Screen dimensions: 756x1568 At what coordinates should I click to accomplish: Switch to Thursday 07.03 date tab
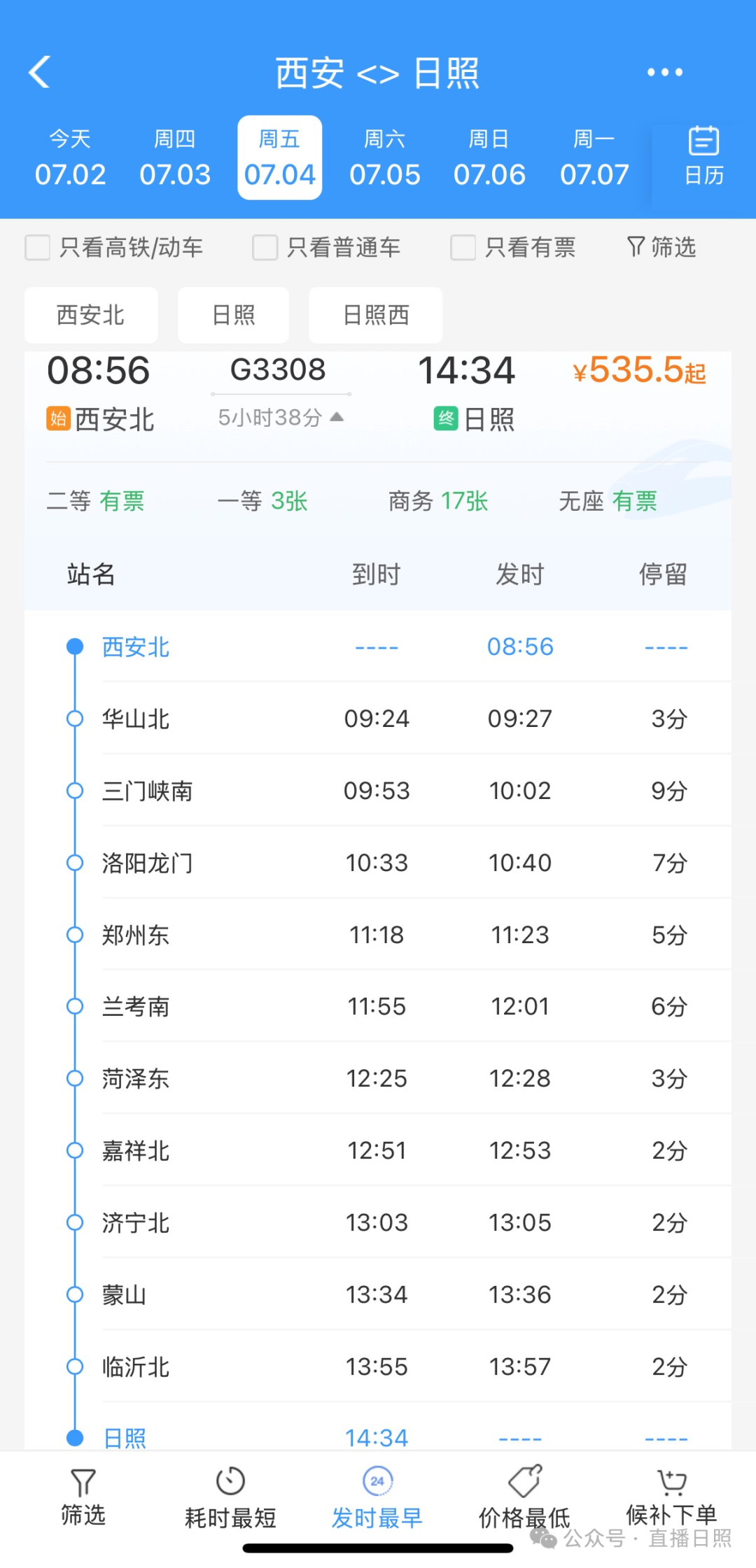click(x=175, y=157)
